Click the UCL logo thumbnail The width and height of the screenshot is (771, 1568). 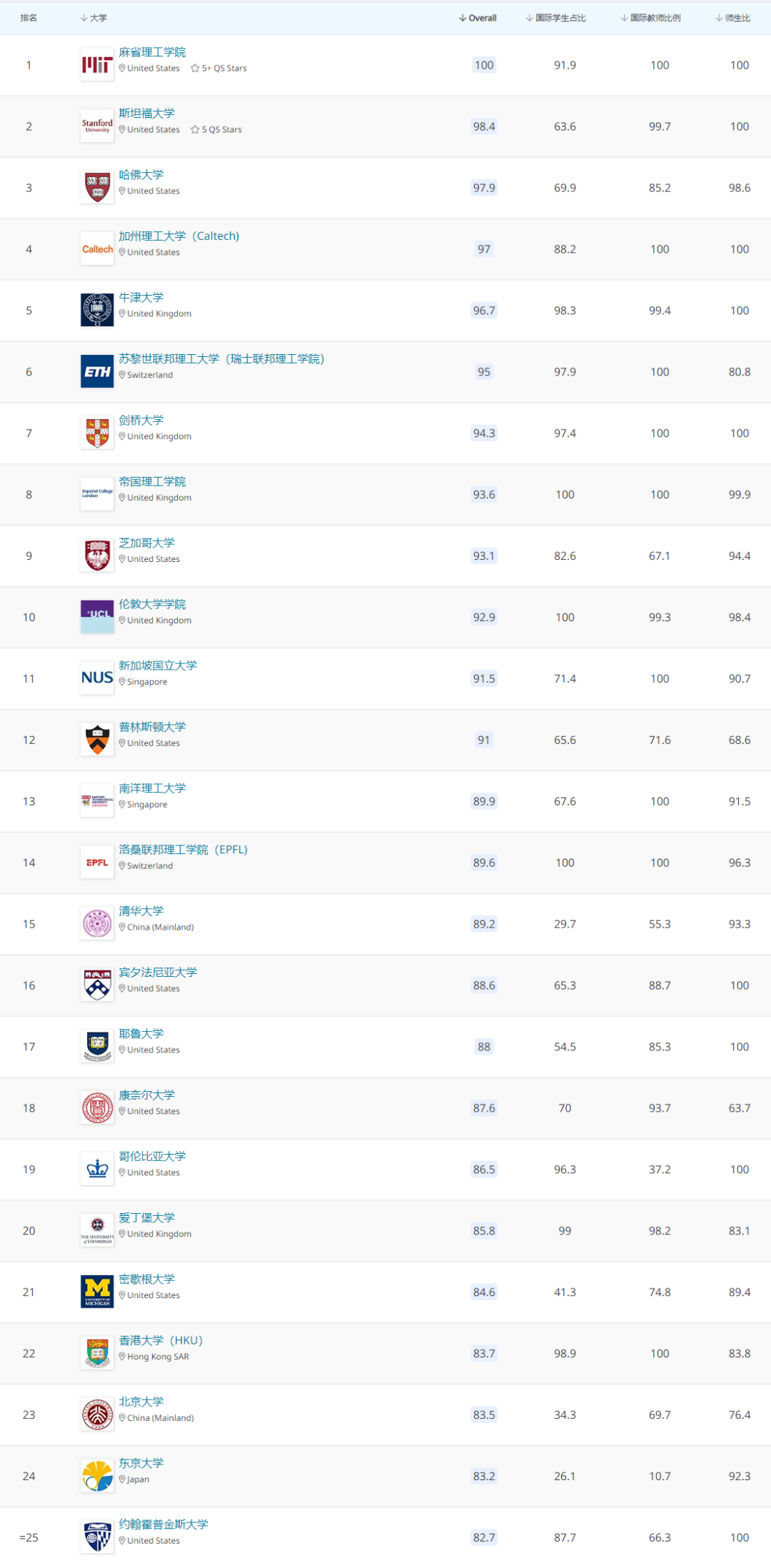pyautogui.click(x=97, y=617)
